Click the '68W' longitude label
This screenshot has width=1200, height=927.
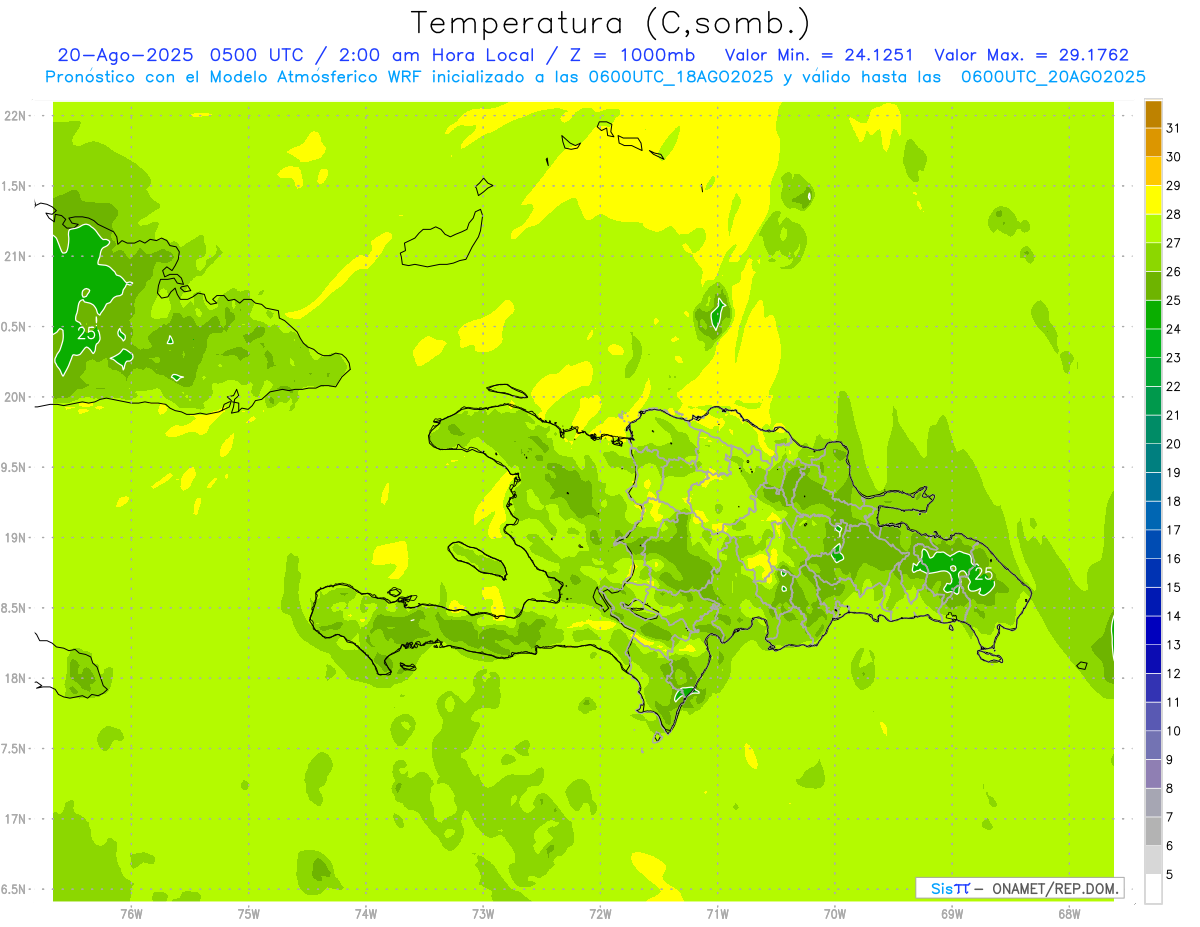tap(1069, 914)
